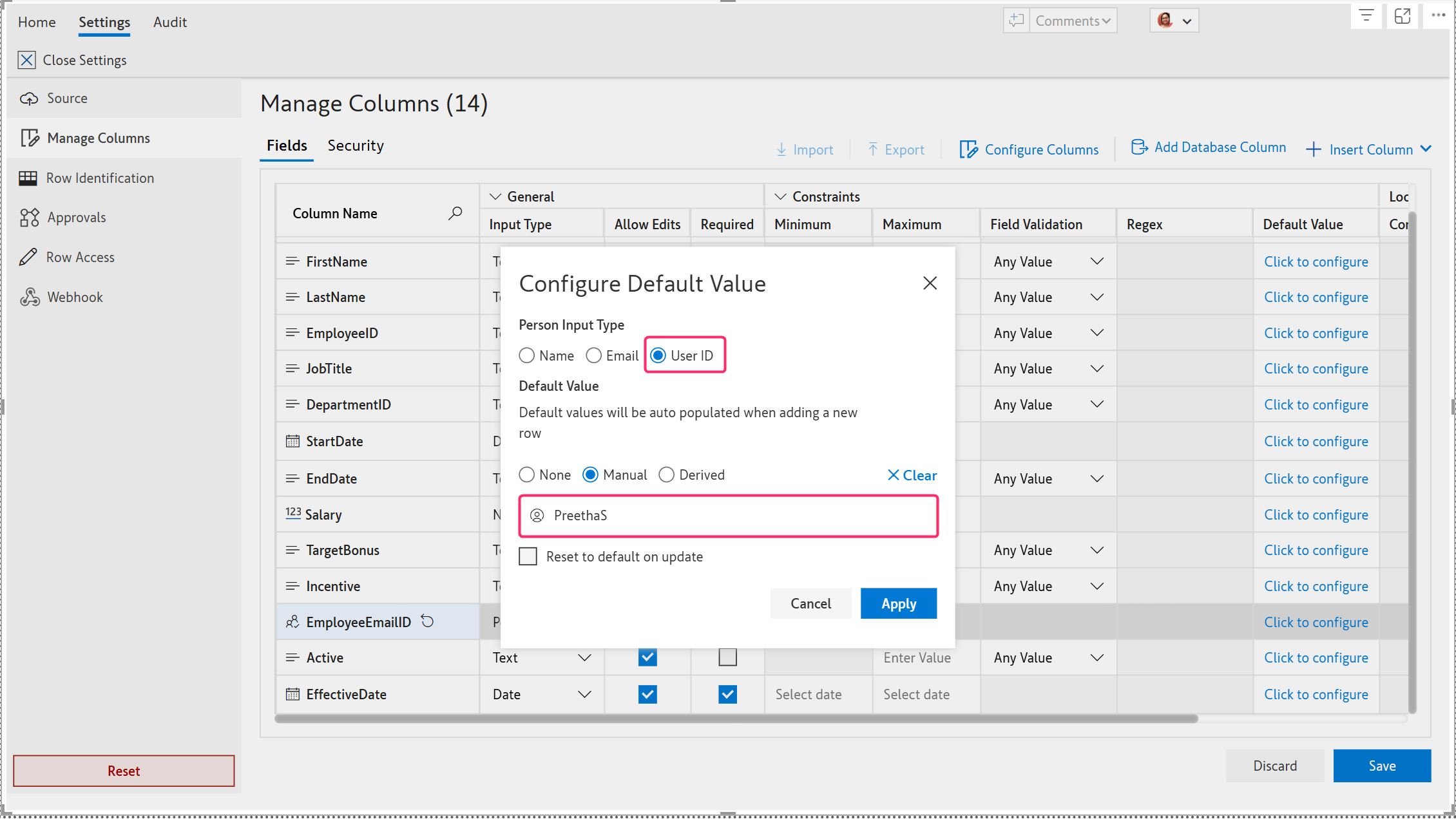Switch to the Security tab
This screenshot has width=1456, height=819.
click(356, 146)
